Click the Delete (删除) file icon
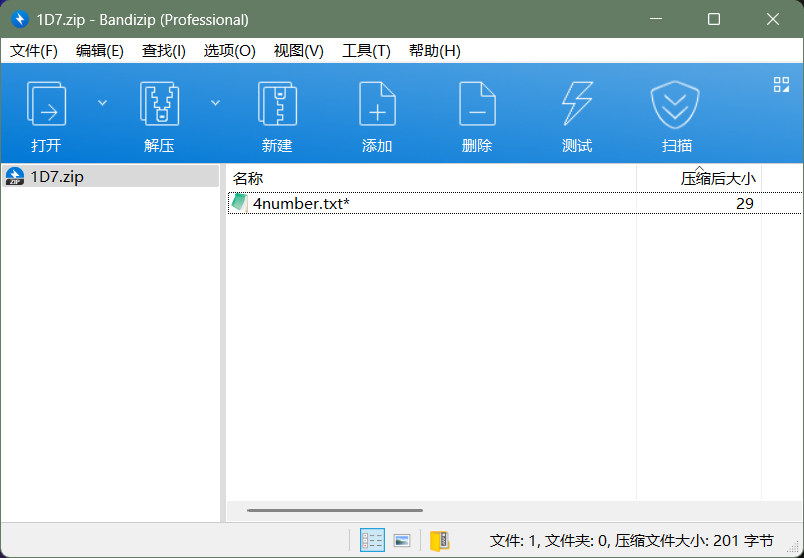This screenshot has width=804, height=558. tap(477, 104)
